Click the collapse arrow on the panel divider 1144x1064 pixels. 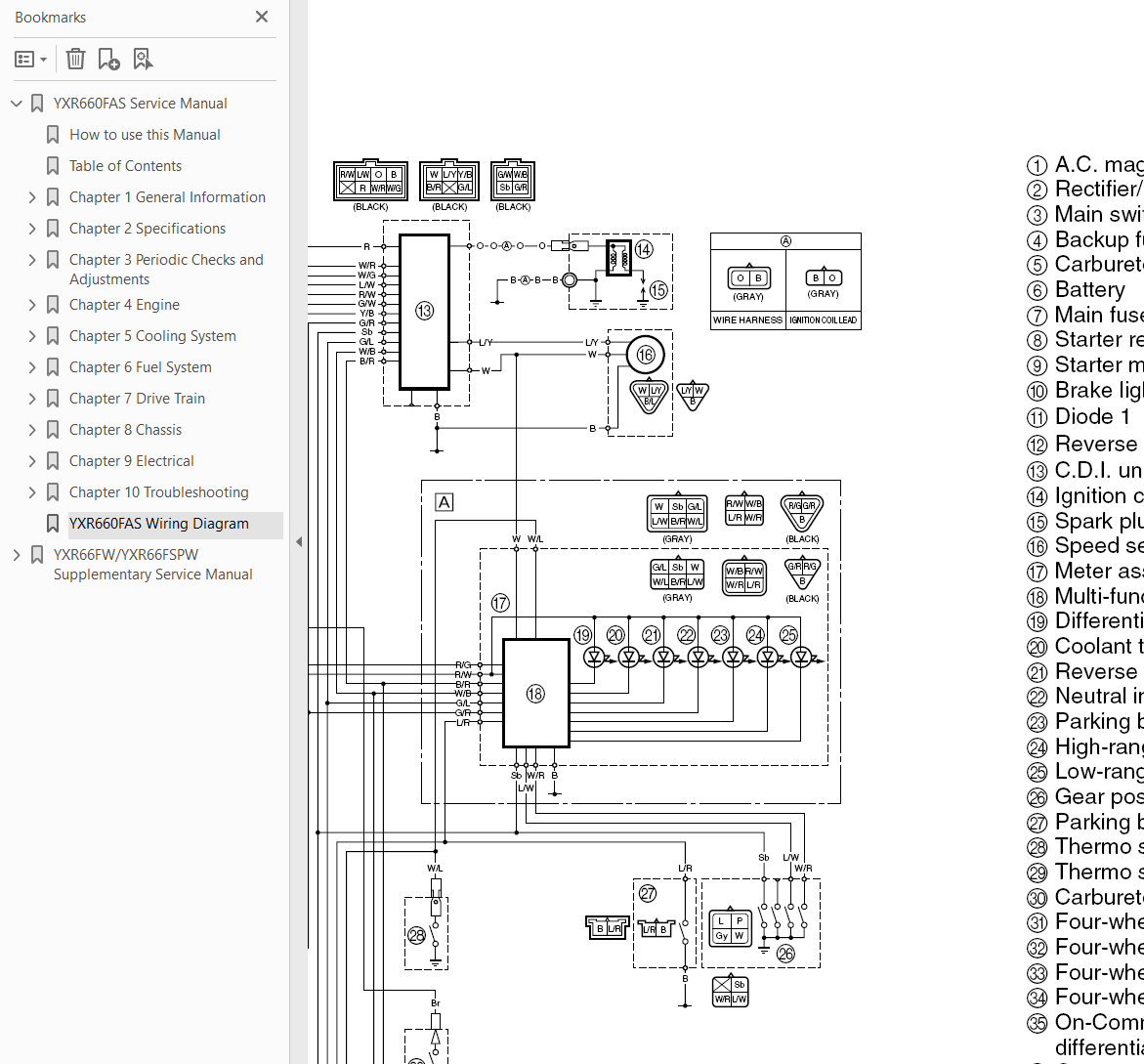[x=299, y=541]
